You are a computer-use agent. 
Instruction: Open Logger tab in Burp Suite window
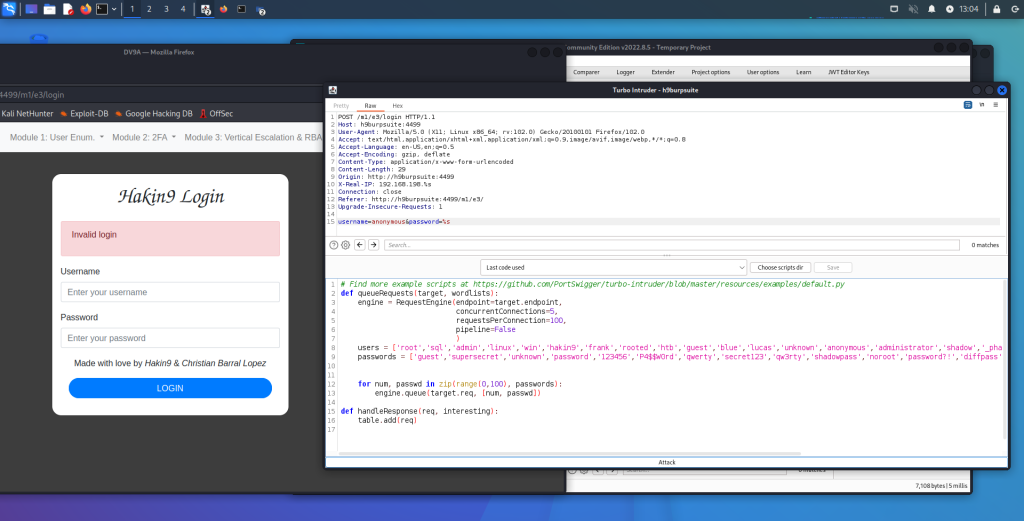click(625, 72)
